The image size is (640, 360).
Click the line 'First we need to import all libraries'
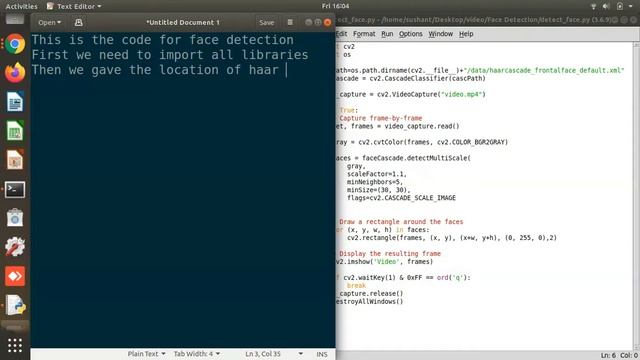coord(170,55)
